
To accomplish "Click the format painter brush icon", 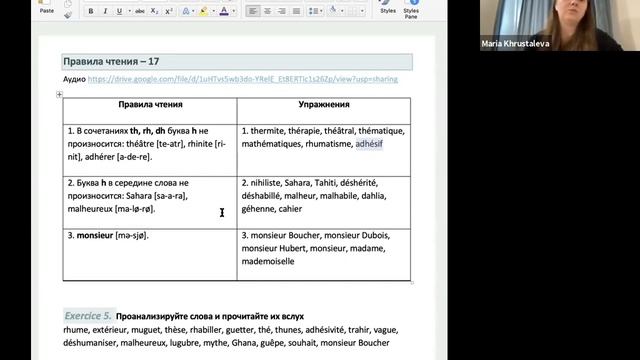I will (x=68, y=15).
